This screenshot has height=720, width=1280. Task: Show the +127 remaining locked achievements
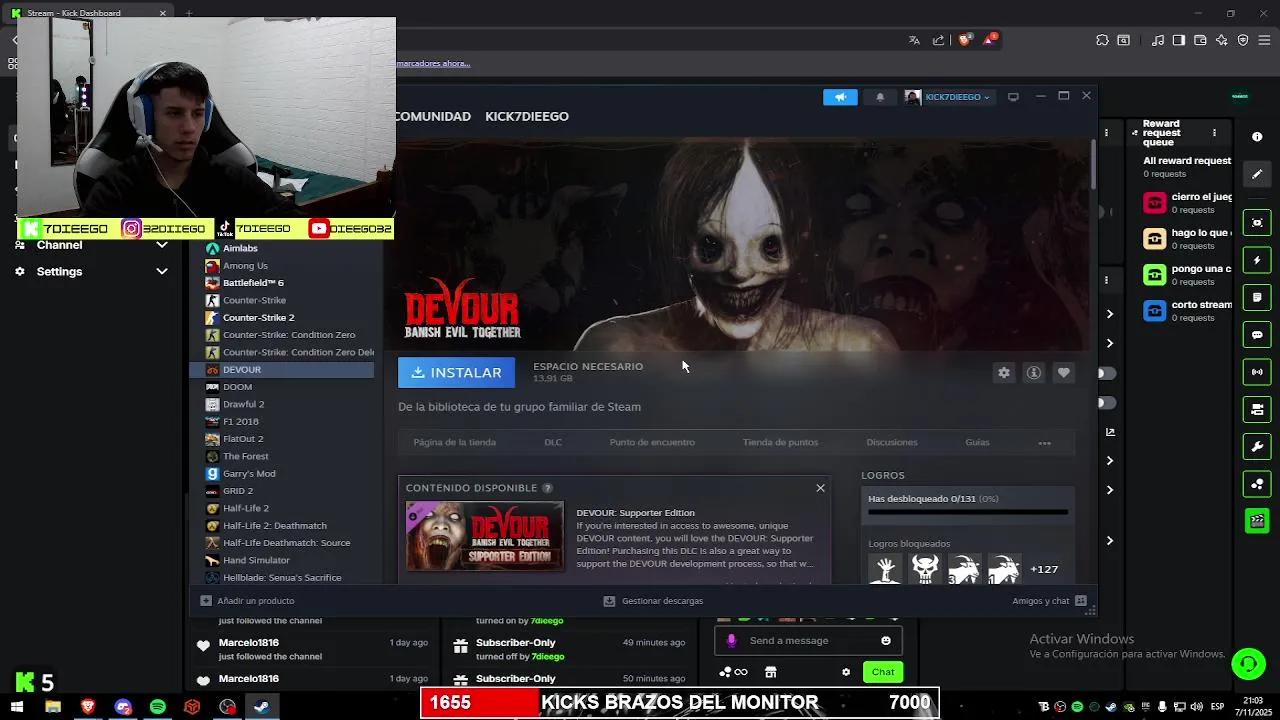tap(1044, 569)
